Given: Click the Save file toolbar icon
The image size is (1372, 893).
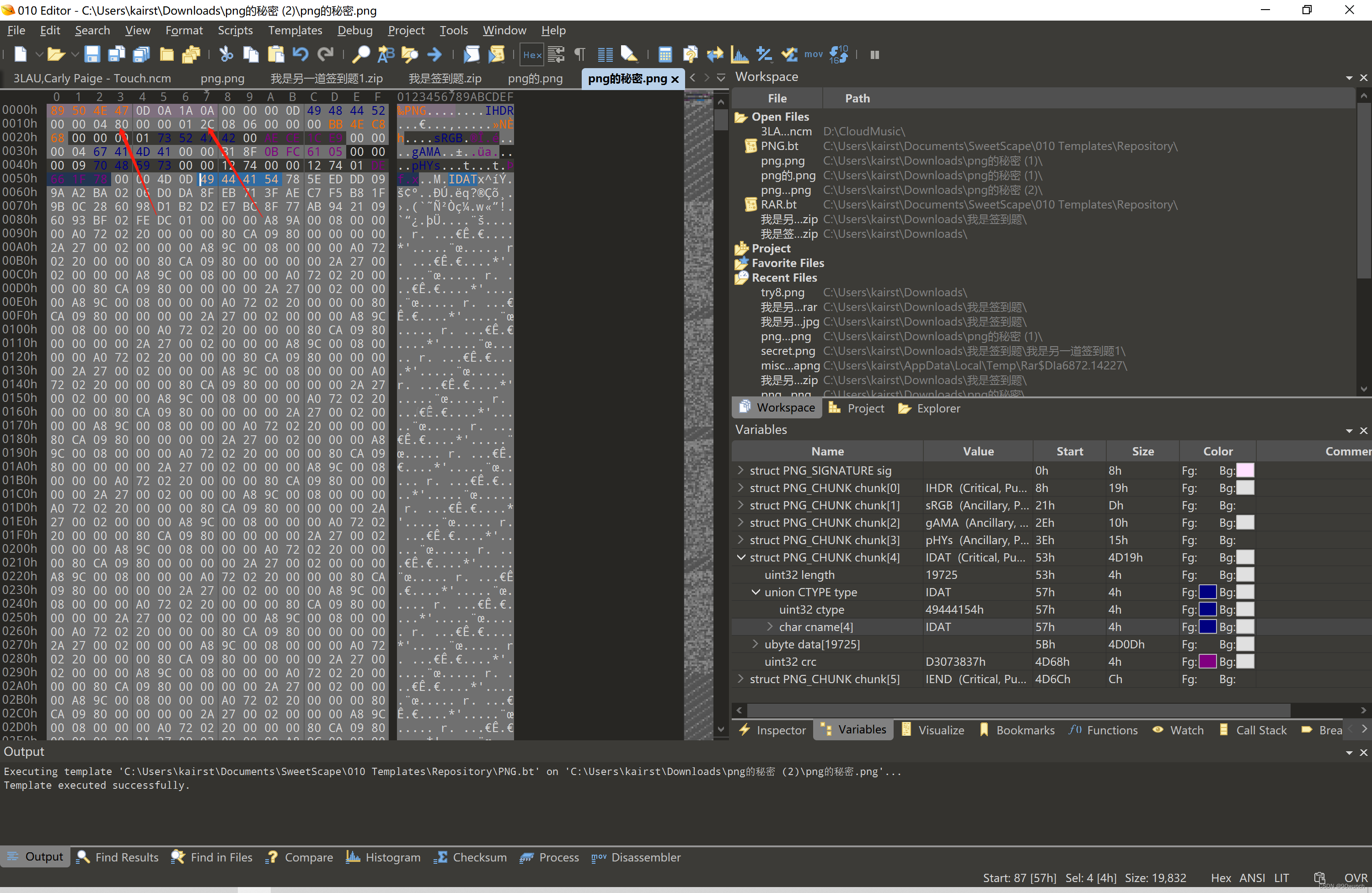Looking at the screenshot, I should (91, 55).
